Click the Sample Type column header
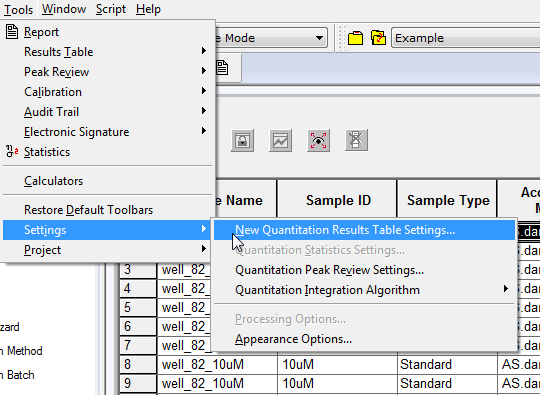This screenshot has width=540, height=395. point(447,200)
